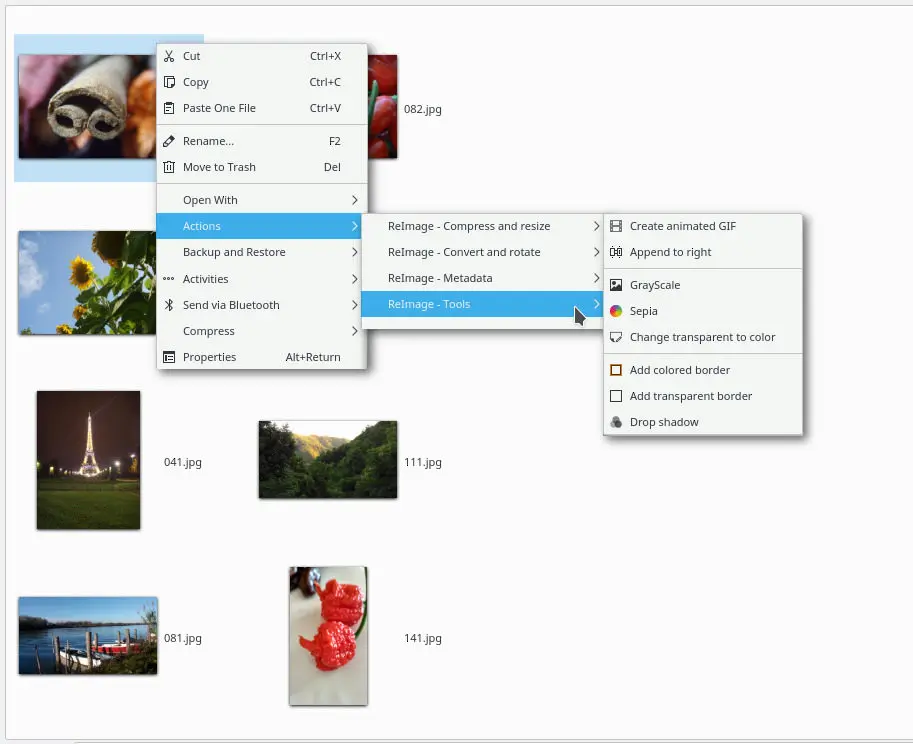This screenshot has width=913, height=744.
Task: Click the GrayScale image icon
Action: 616,285
